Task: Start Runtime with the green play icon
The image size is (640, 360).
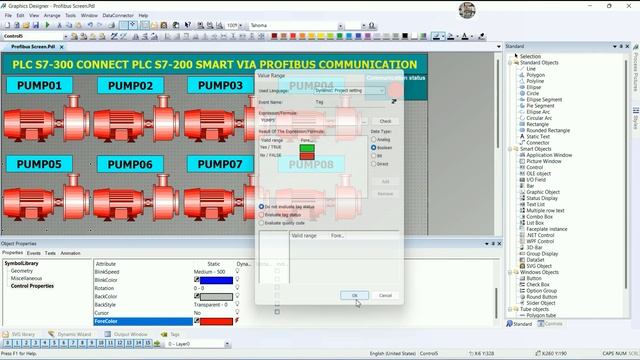Action: click(x=47, y=25)
